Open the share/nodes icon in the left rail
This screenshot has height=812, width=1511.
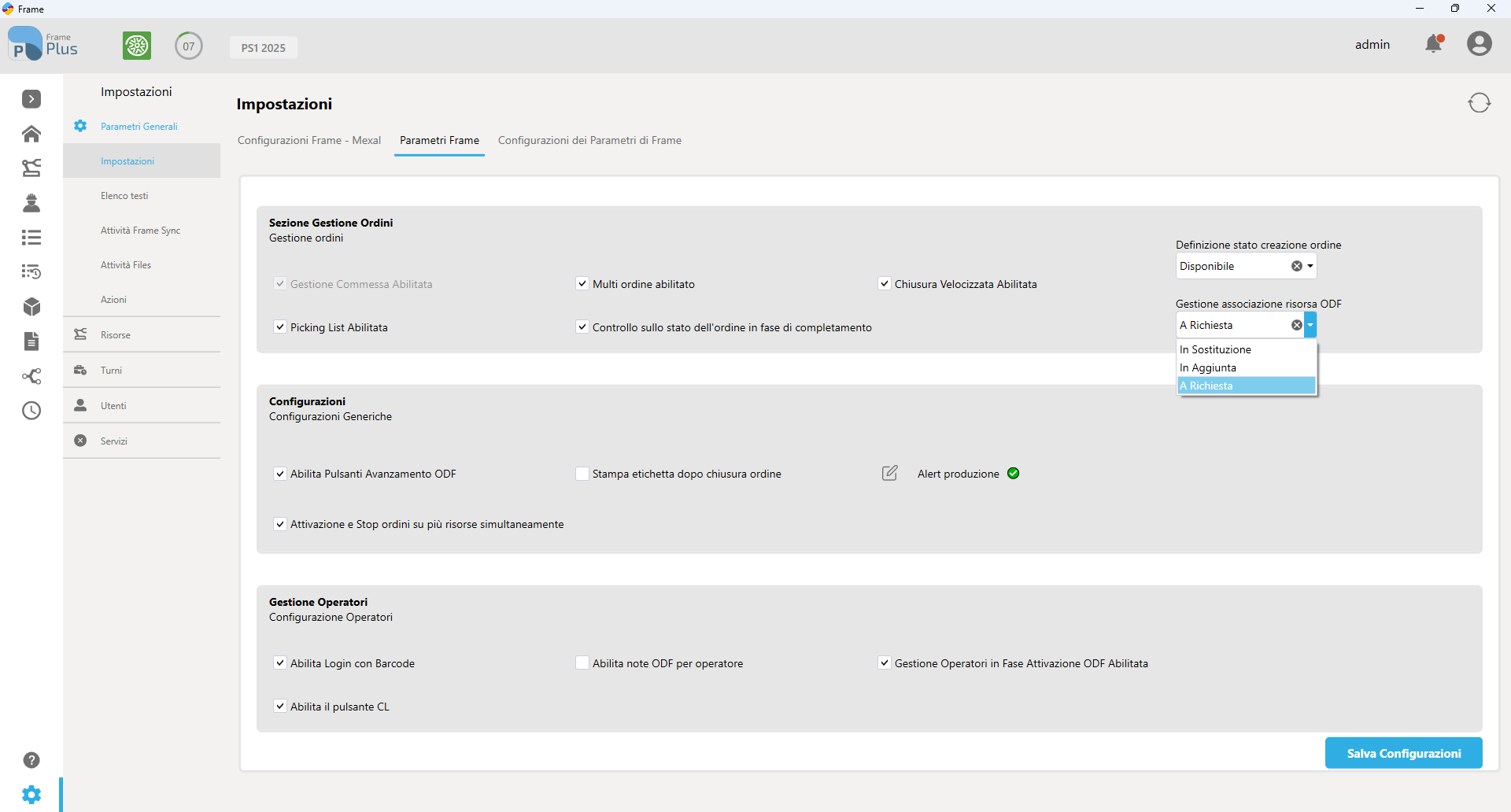coord(31,376)
